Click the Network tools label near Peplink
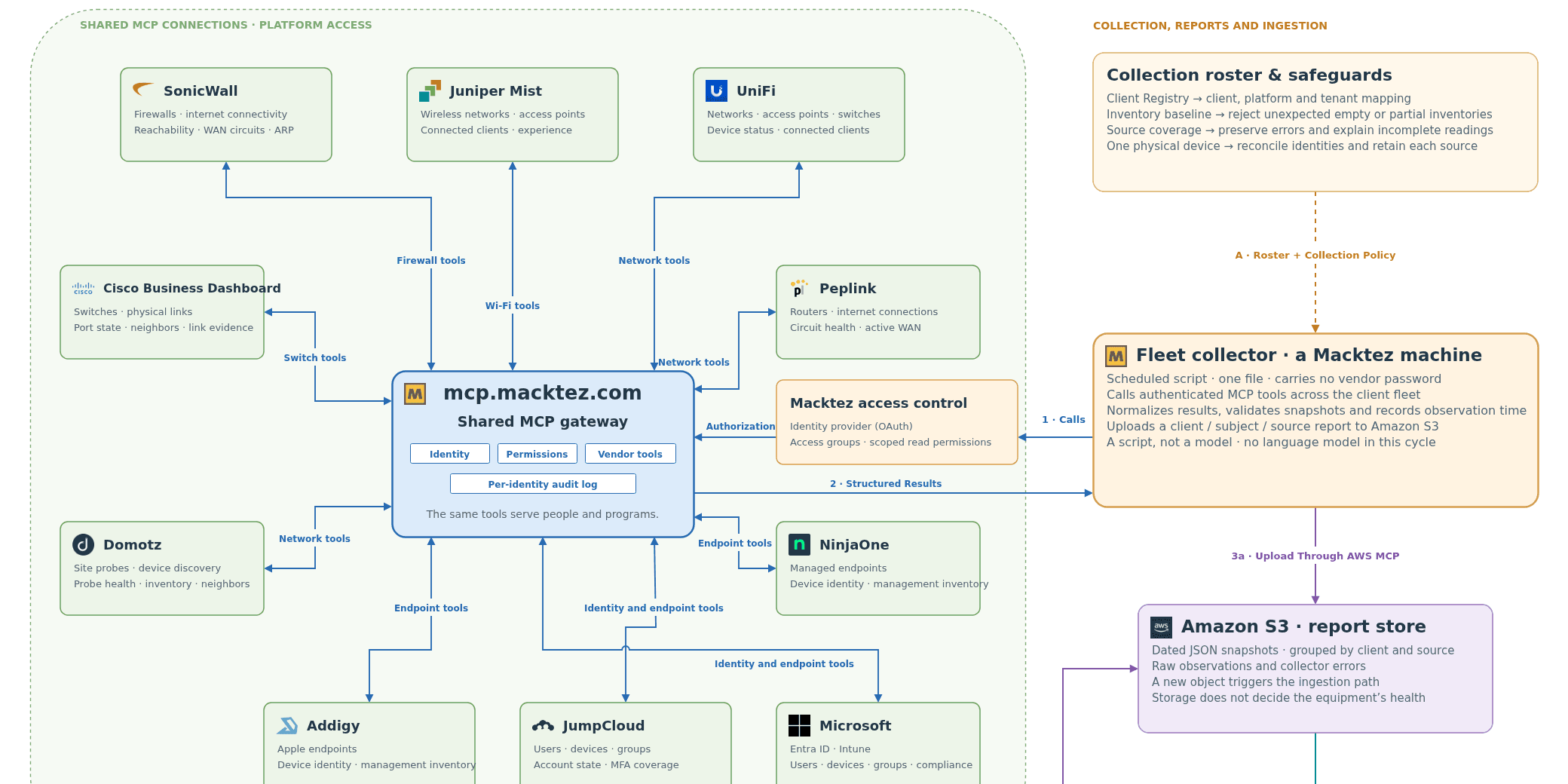 [694, 363]
